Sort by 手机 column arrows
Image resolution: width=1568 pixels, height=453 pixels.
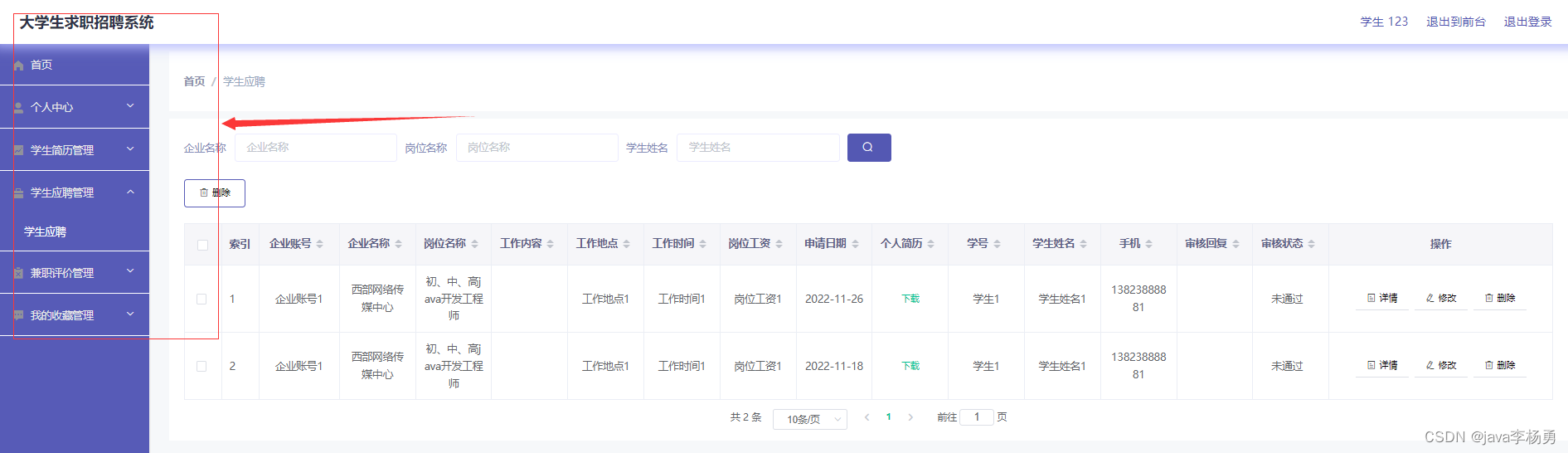click(x=1148, y=244)
